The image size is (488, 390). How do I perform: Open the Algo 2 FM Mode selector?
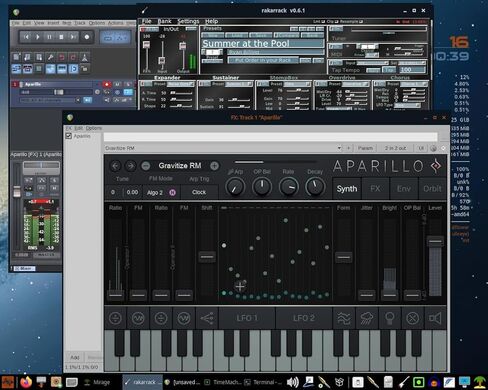click(155, 192)
